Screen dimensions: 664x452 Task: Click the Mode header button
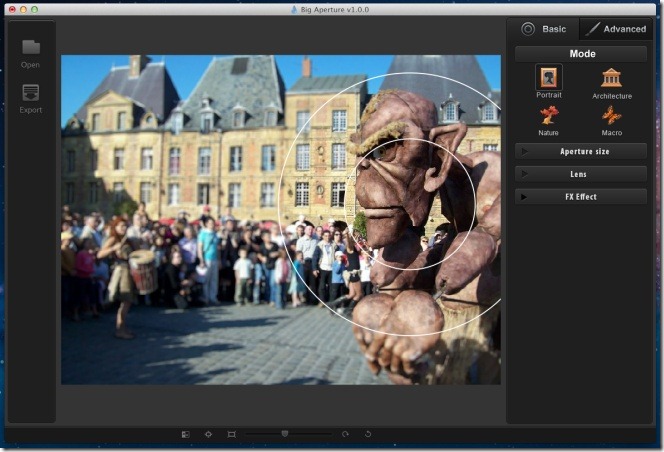pos(581,54)
